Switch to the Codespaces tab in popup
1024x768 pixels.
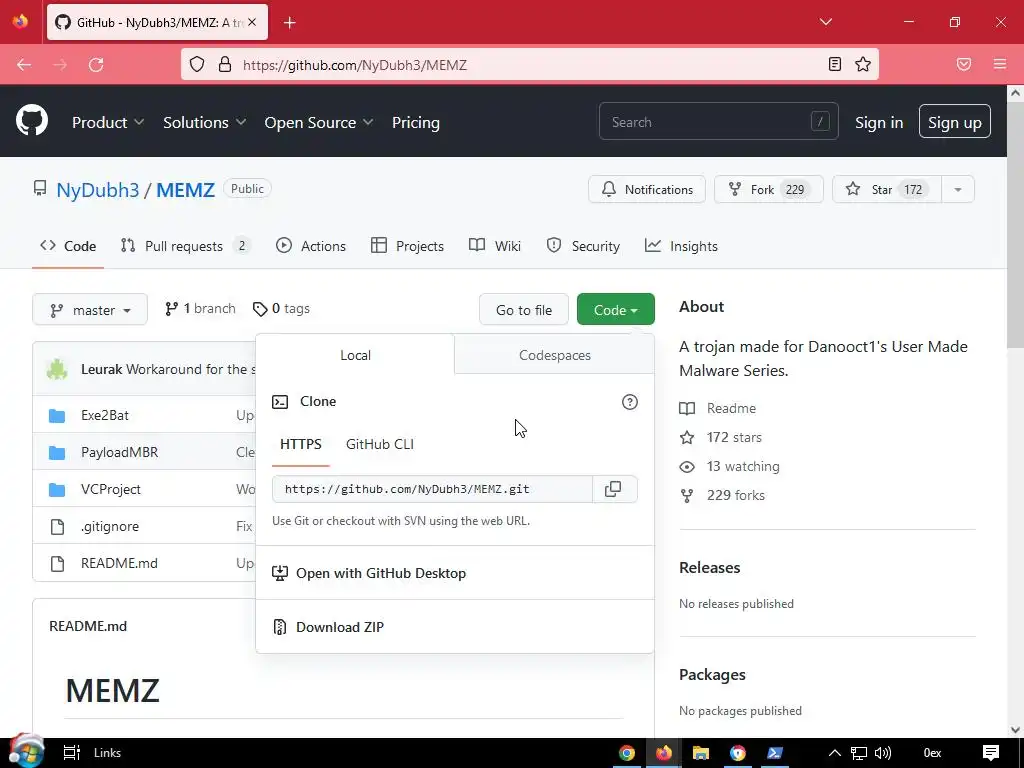[x=554, y=355]
